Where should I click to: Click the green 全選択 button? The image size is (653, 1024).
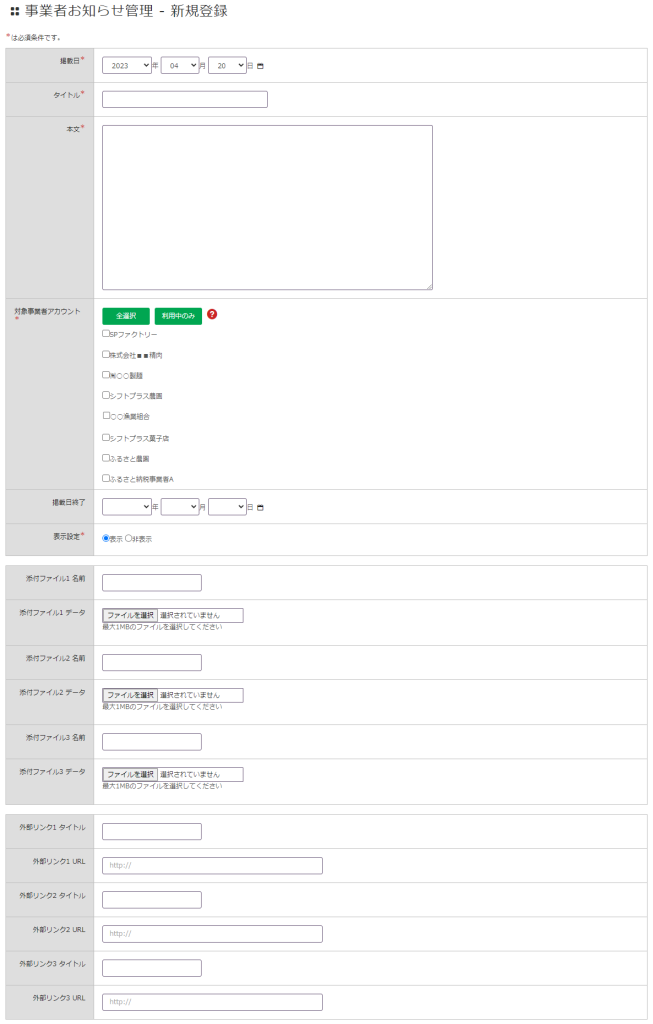[125, 316]
